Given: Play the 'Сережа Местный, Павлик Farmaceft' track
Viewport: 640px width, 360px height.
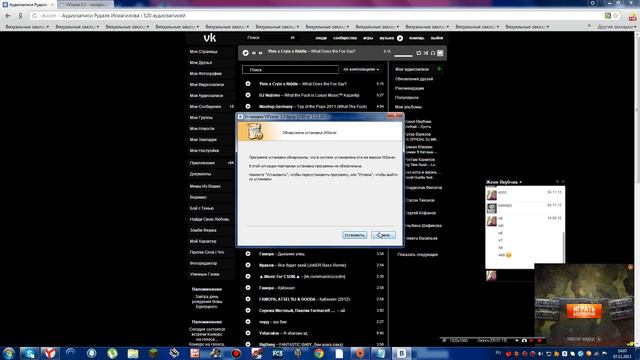Looking at the screenshot, I should [248, 311].
